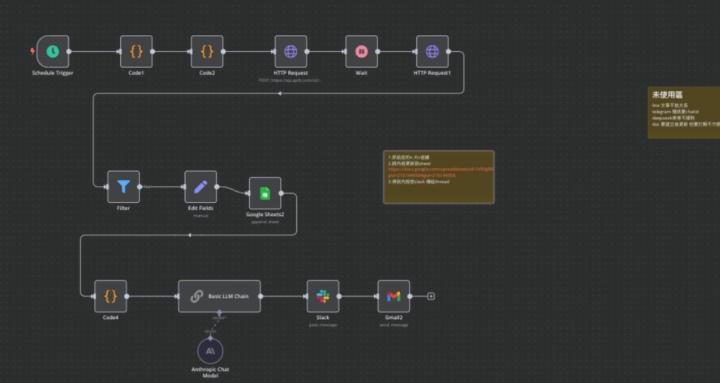Select the HTTP Request globe node
The height and width of the screenshot is (383, 720).
(x=291, y=51)
